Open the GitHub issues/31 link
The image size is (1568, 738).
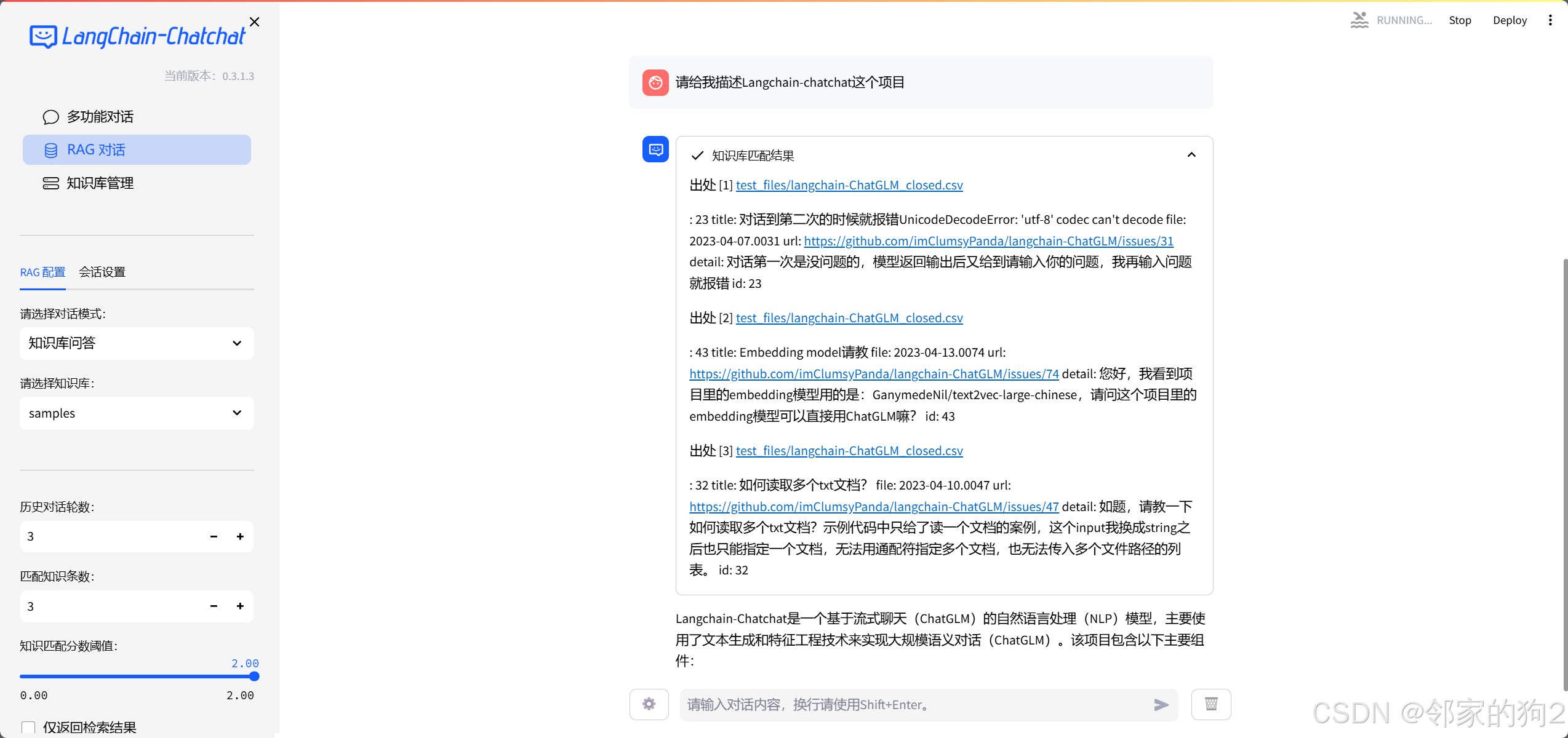[x=989, y=241]
